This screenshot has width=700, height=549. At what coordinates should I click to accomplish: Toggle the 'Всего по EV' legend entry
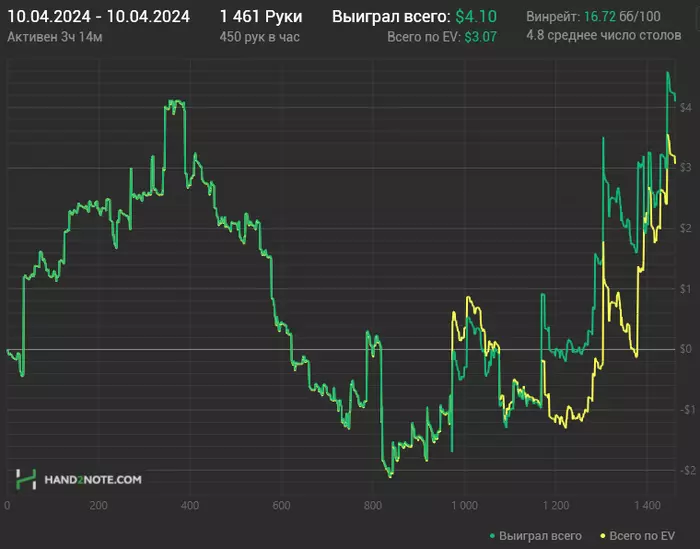click(638, 536)
